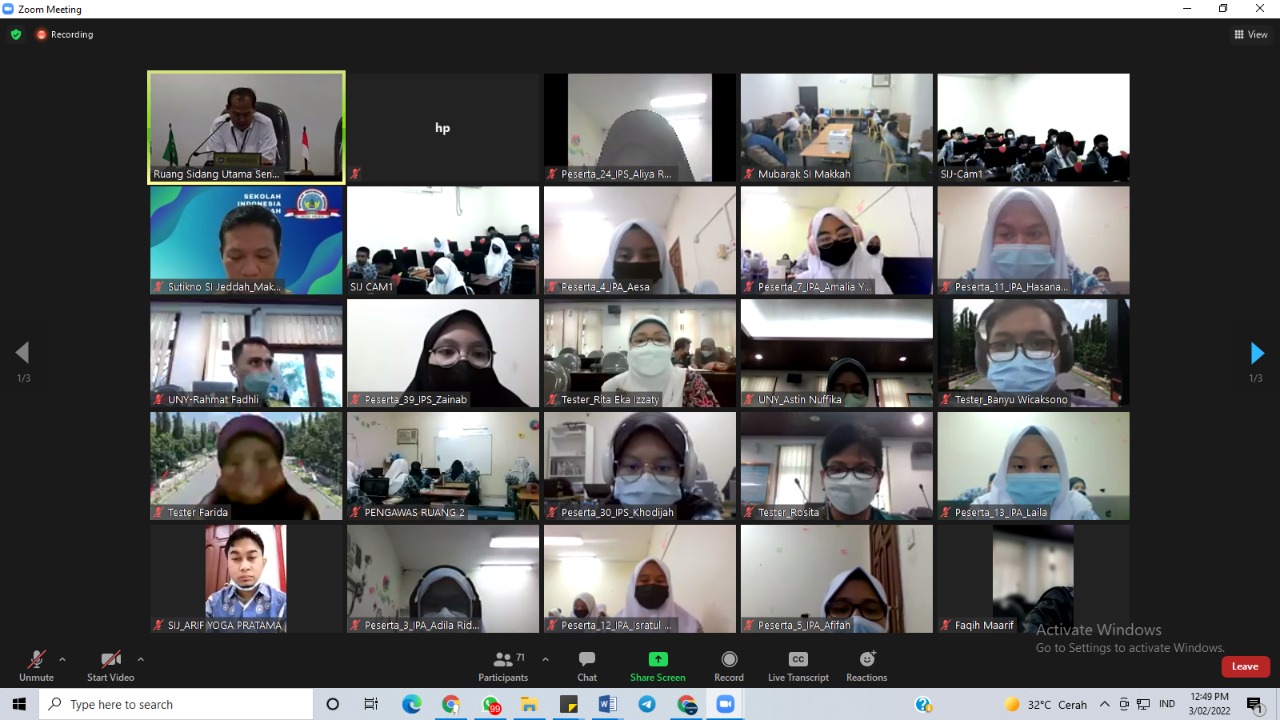
Task: Show hidden system tray icons
Action: point(1104,704)
